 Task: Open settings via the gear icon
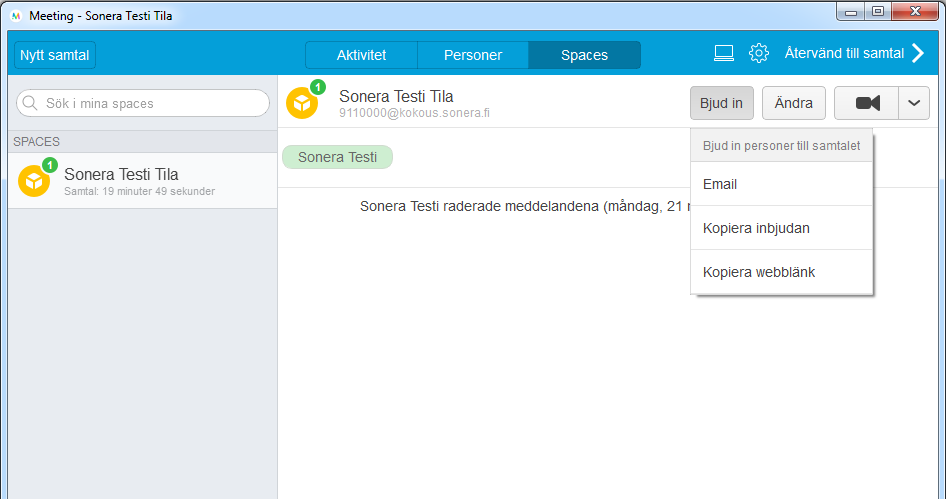pos(758,54)
